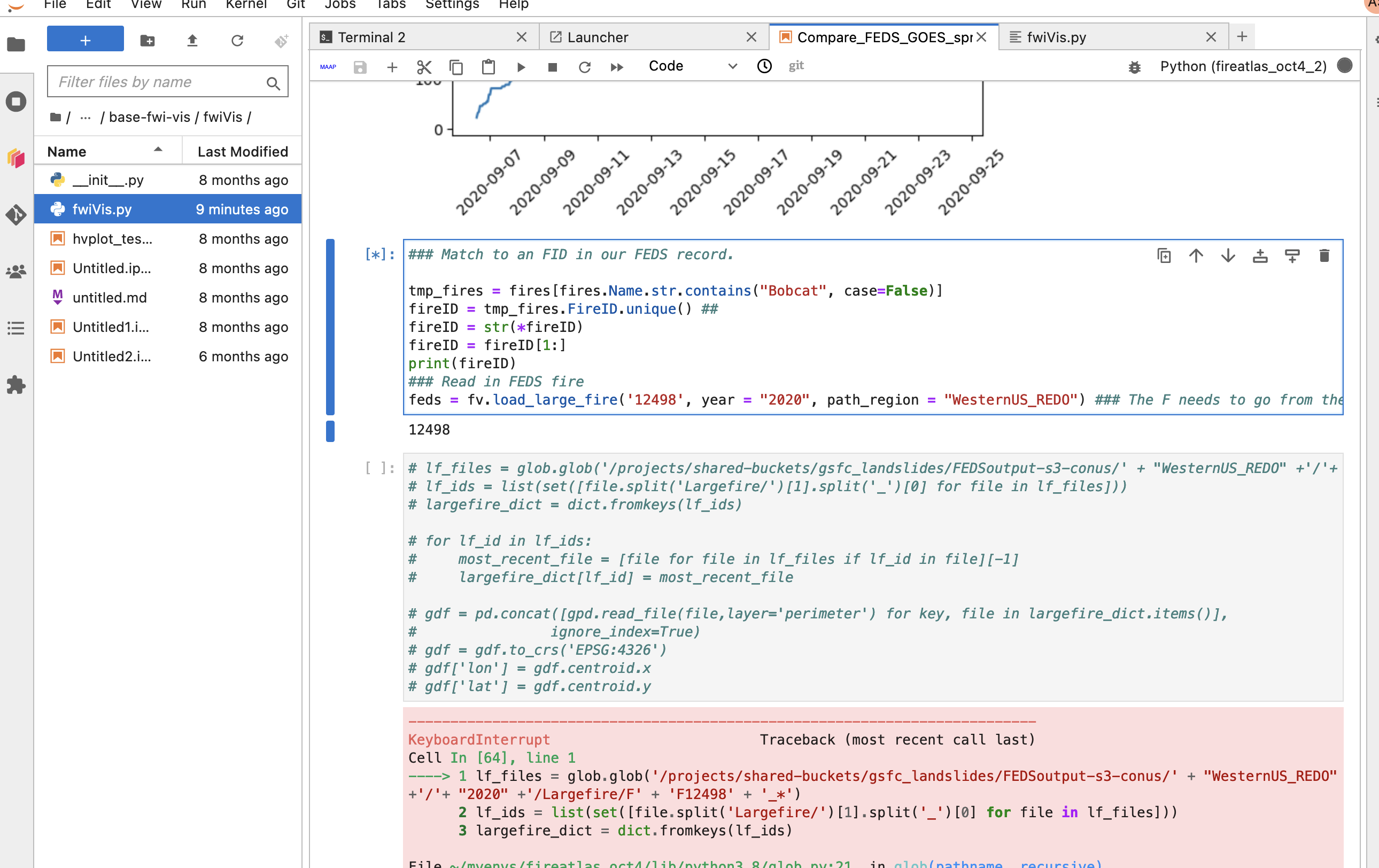Open the table of contents sidebar

tap(16, 328)
